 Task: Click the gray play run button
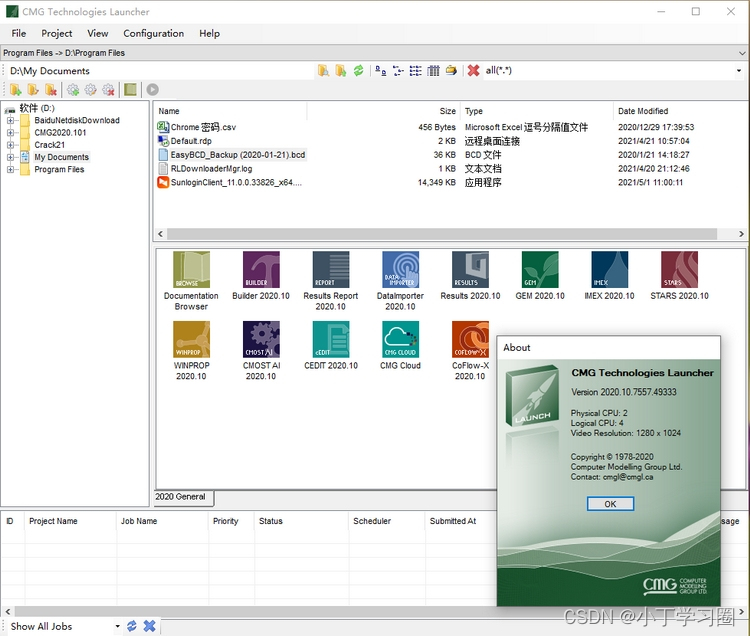click(x=153, y=89)
